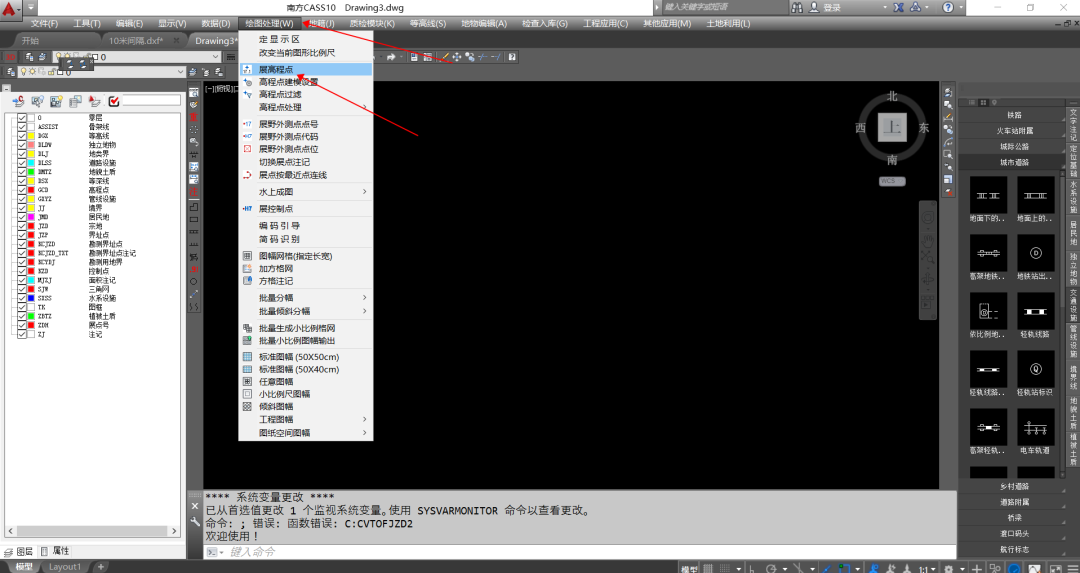The height and width of the screenshot is (573, 1080).
Task: Select 展高程点 in the open menu
Action: (306, 70)
